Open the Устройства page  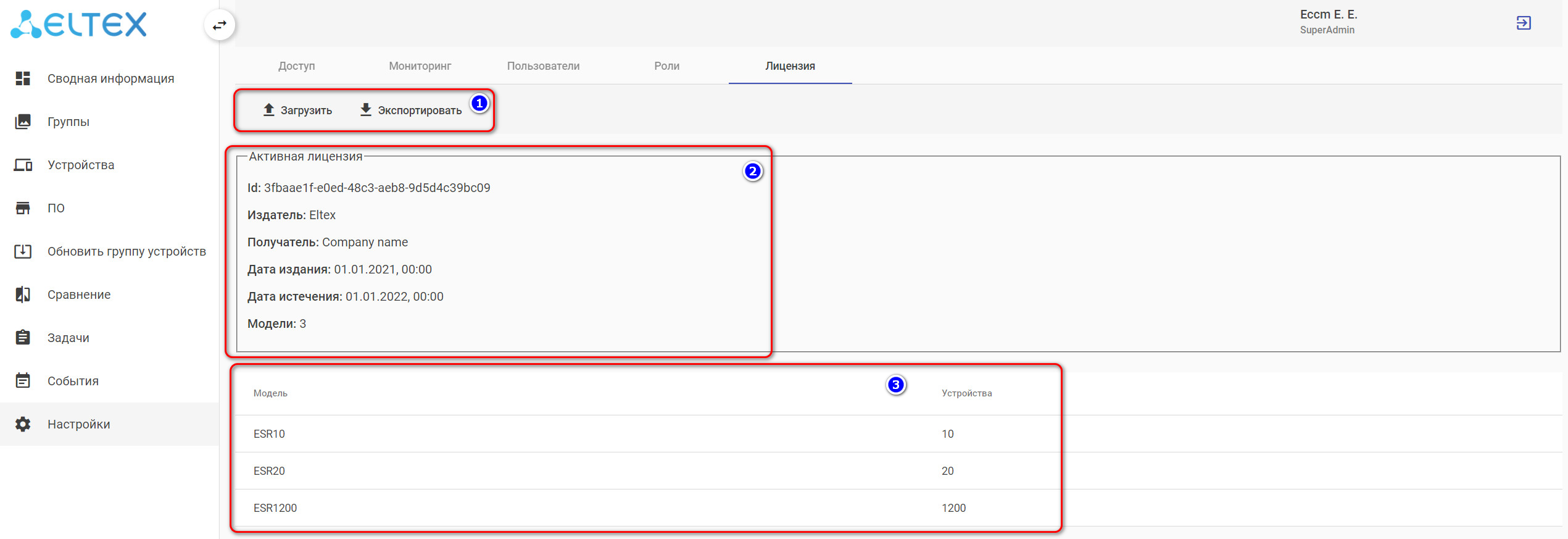click(110, 165)
